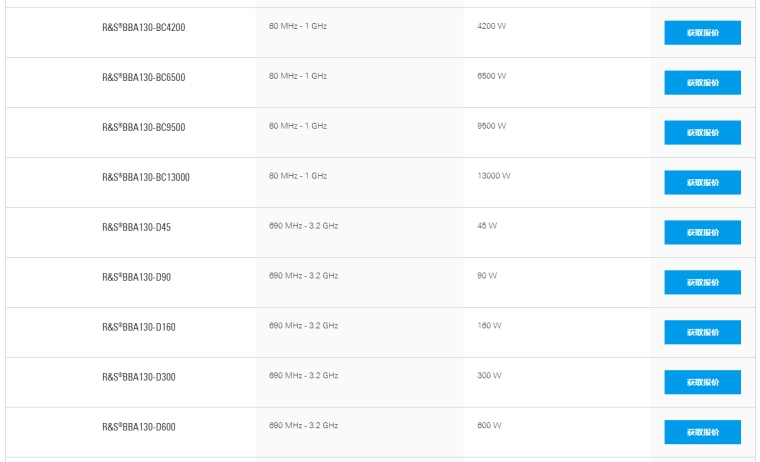Click the R&S BBA130-D300 model name
Screen dimensions: 760x462
coord(139,378)
